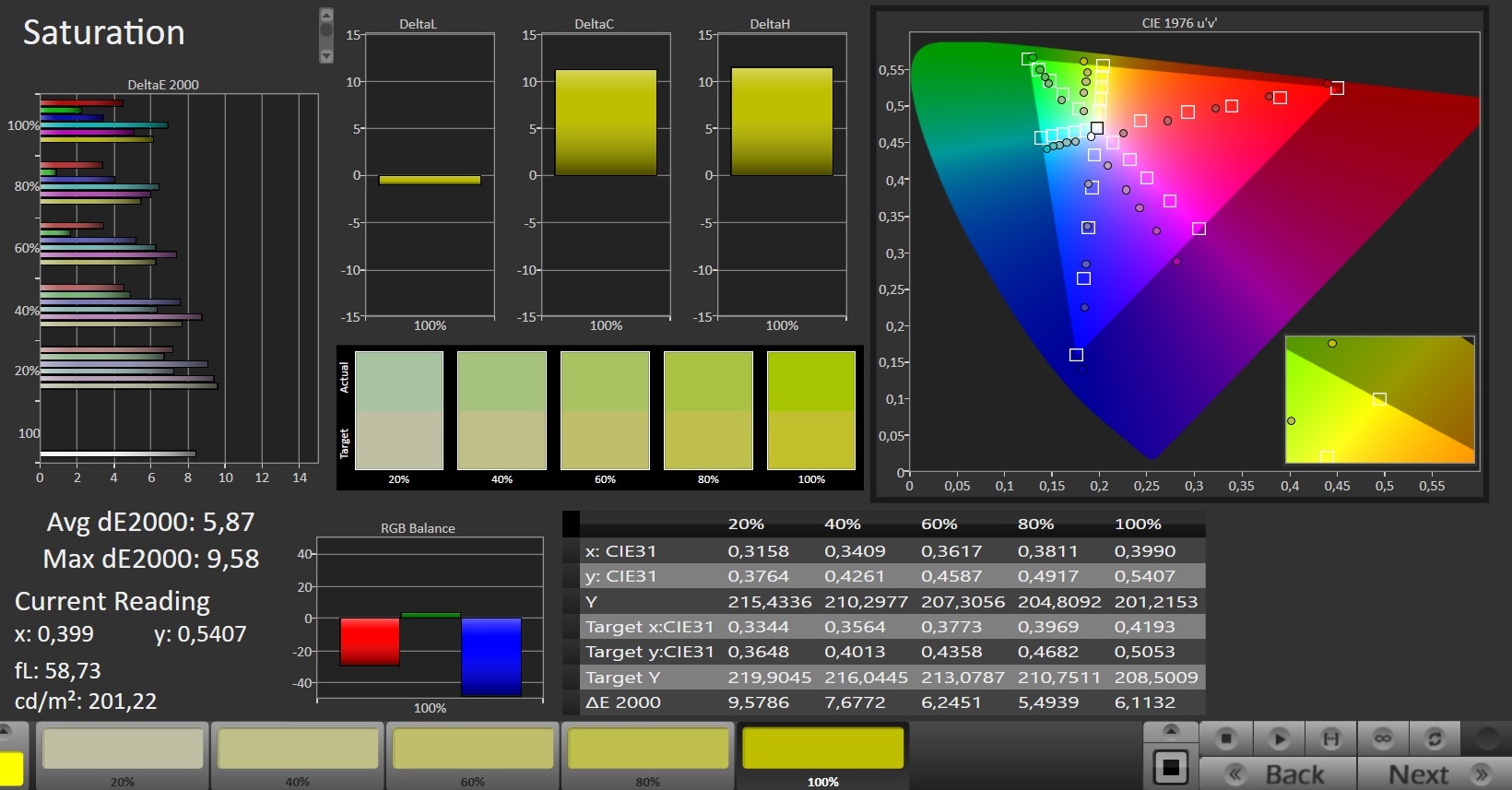Enable the continuous infinity read icon
The height and width of the screenshot is (790, 1512).
point(1382,738)
